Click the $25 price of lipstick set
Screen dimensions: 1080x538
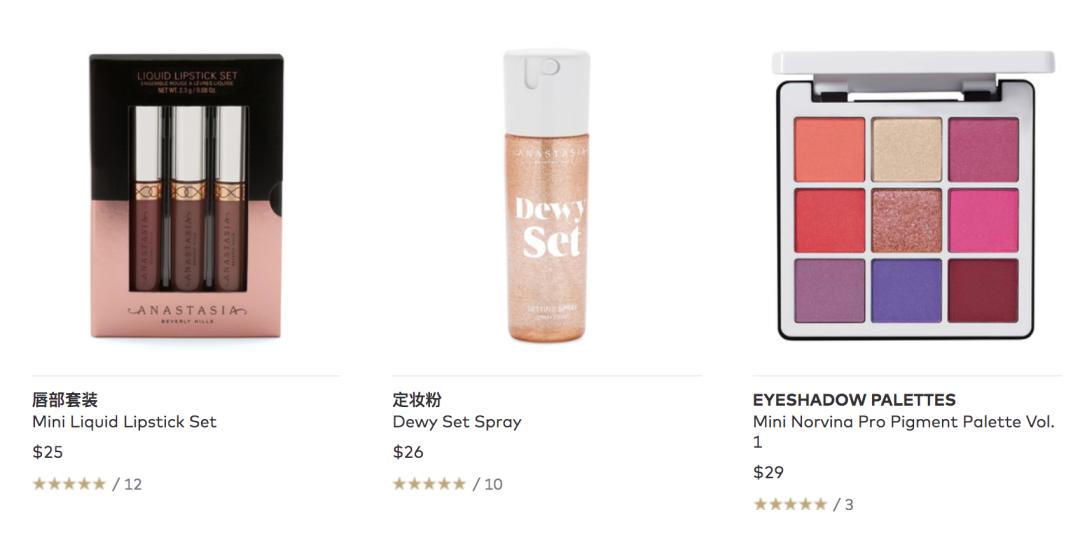pyautogui.click(x=48, y=452)
